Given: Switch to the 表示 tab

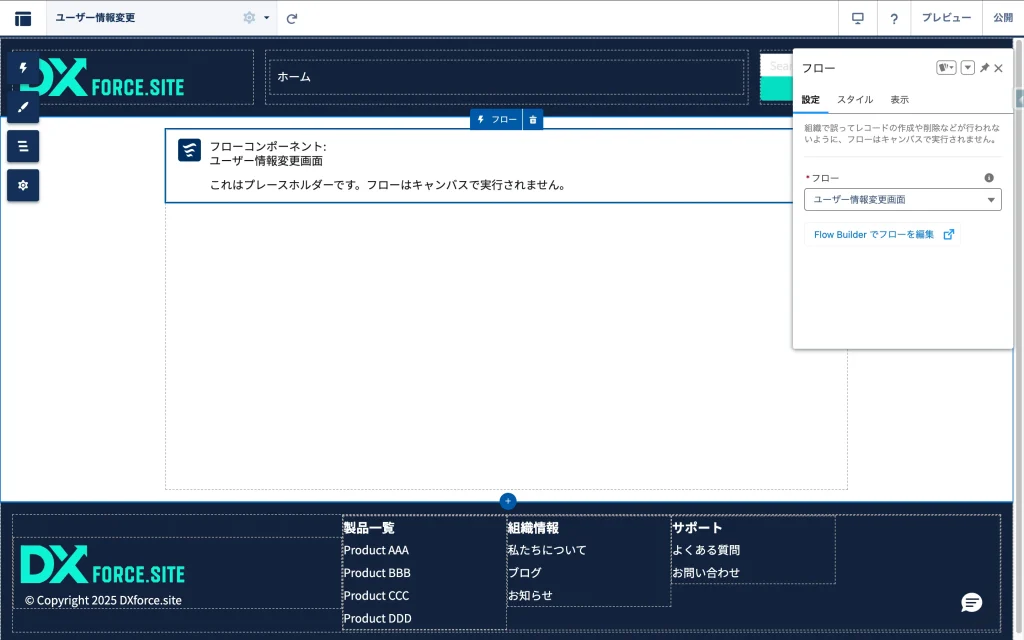Looking at the screenshot, I should tap(899, 100).
